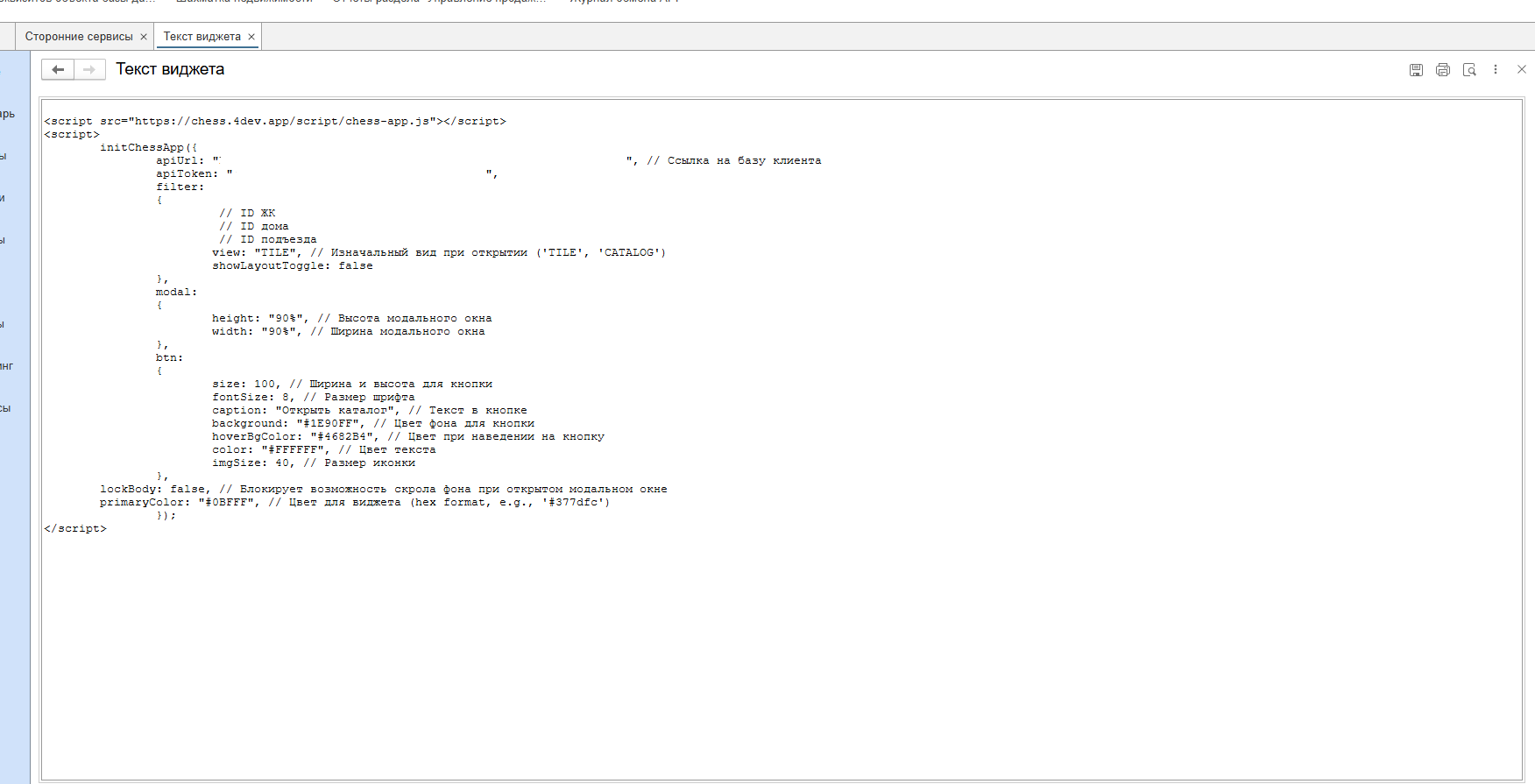Close the Сторонние сервисы tab via its X
This screenshot has width=1535, height=784.
tap(144, 37)
